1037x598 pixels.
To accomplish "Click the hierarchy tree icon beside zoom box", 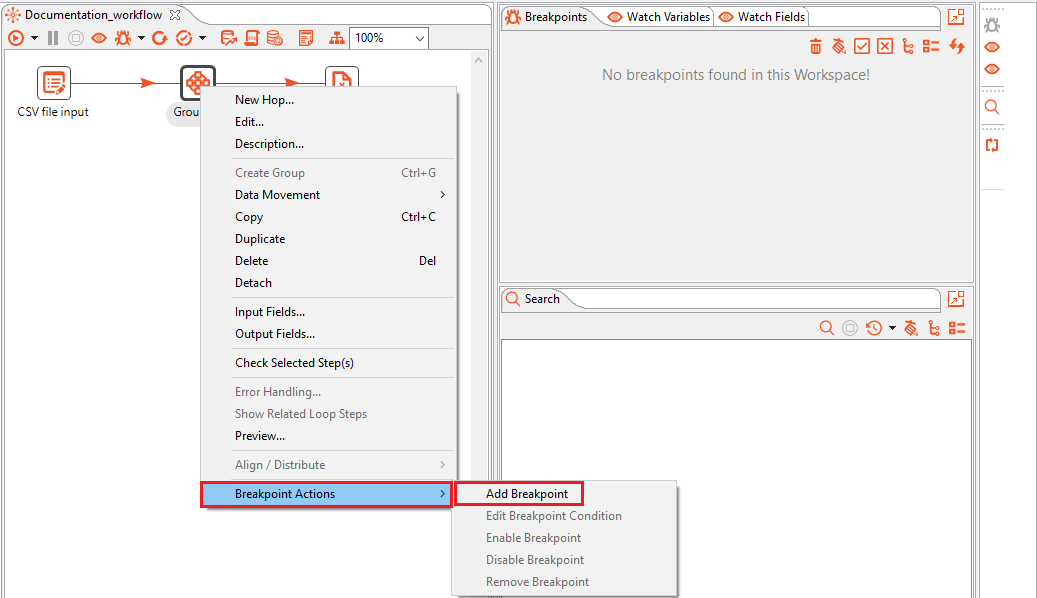I will 336,38.
